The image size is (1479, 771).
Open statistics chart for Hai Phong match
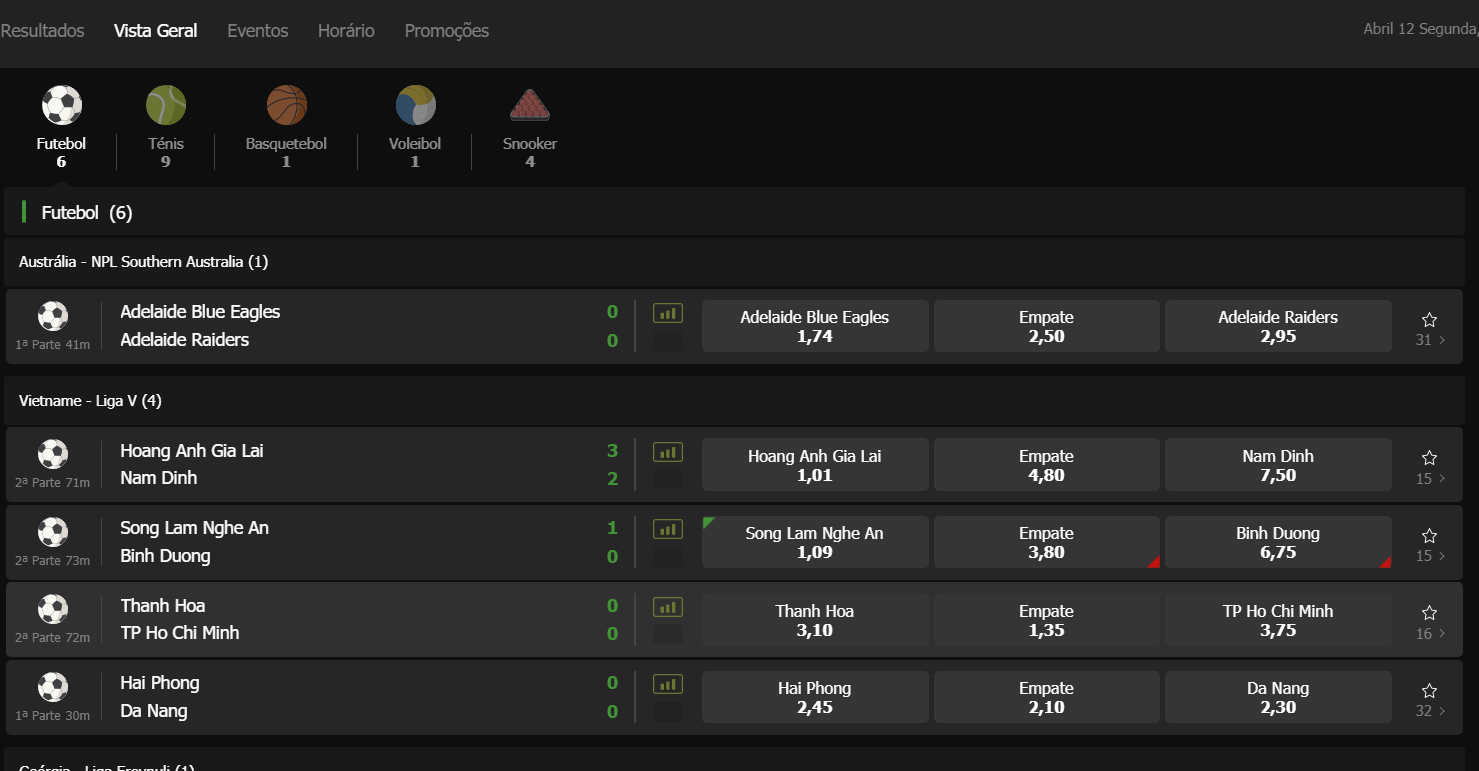tap(668, 684)
